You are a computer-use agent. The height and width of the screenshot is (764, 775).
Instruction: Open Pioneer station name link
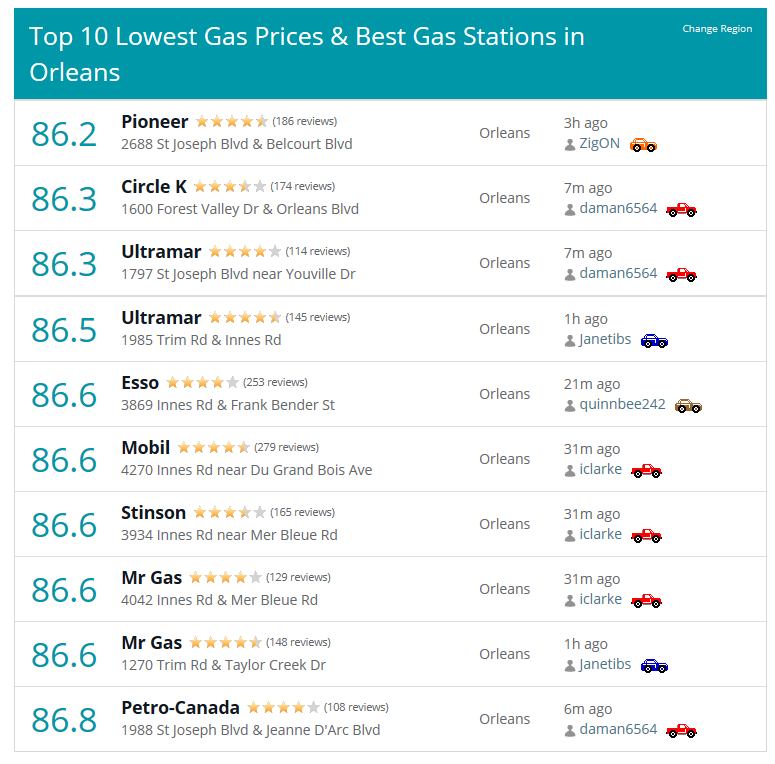(x=155, y=122)
